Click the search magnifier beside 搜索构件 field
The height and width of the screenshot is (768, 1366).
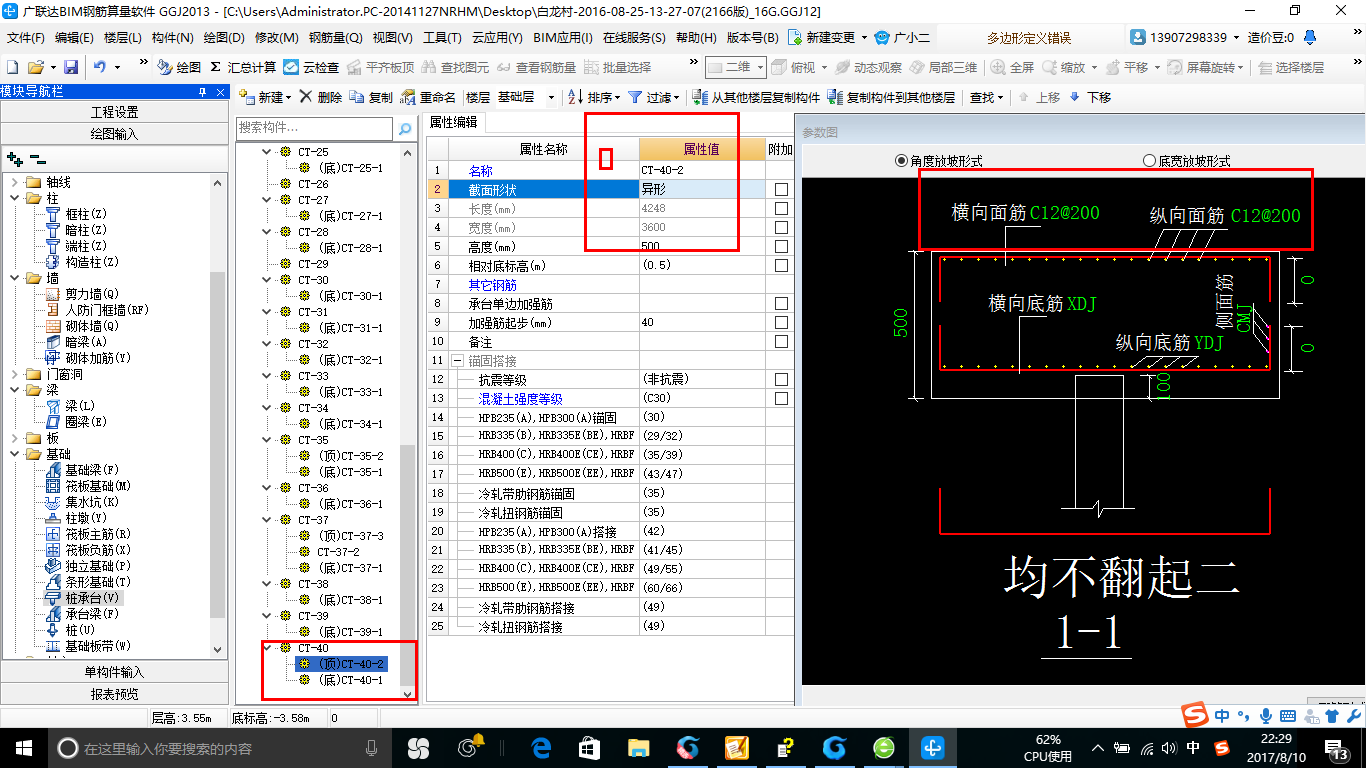(x=404, y=129)
